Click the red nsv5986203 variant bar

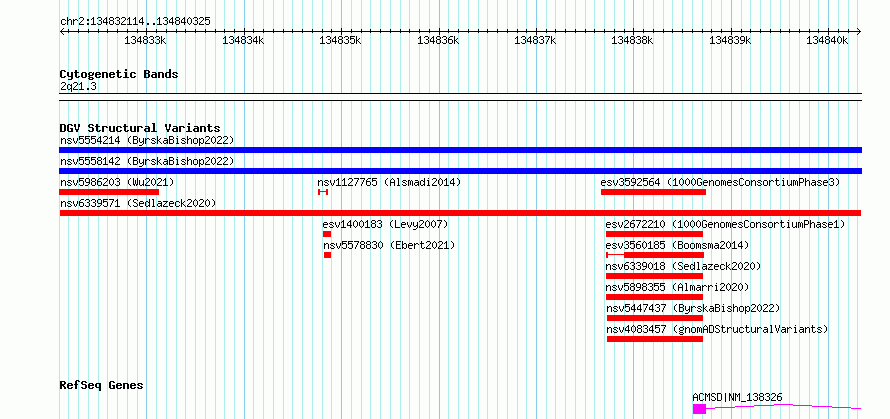(x=109, y=192)
